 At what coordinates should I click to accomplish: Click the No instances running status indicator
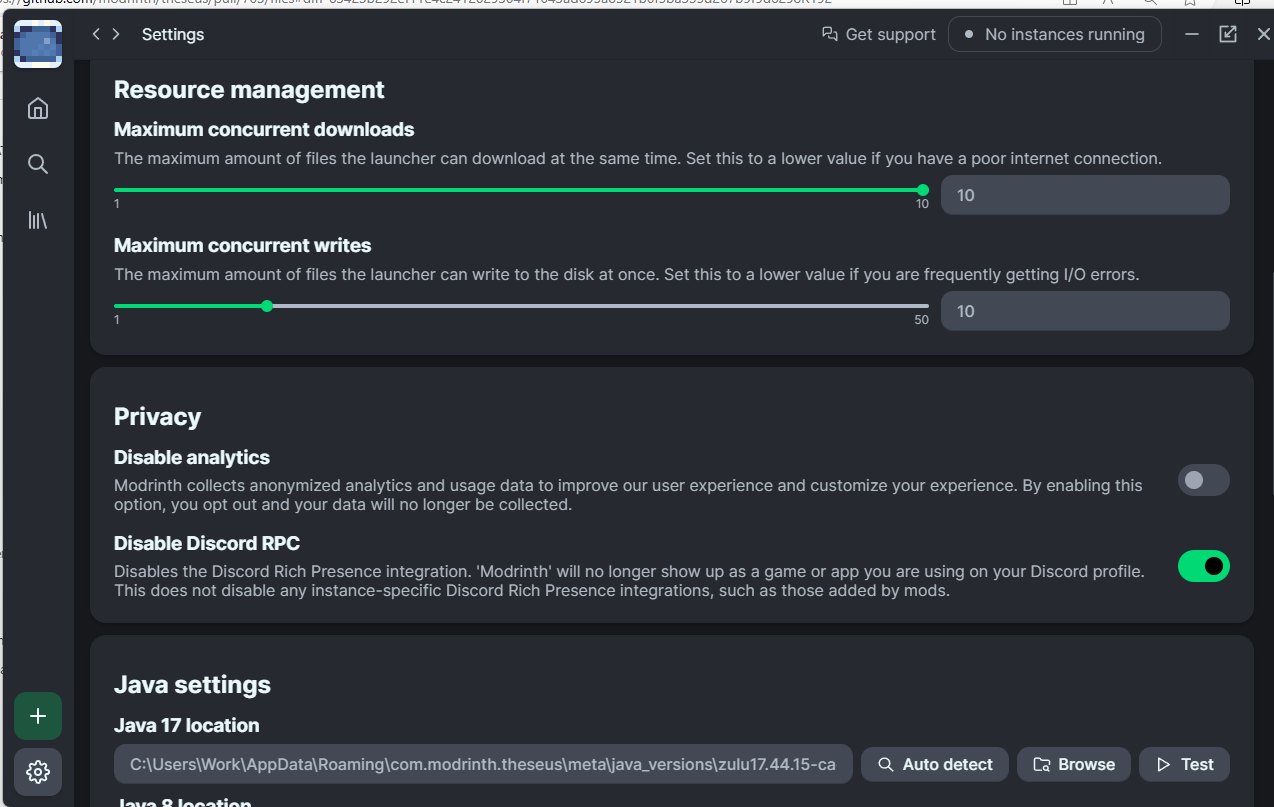pos(1054,33)
